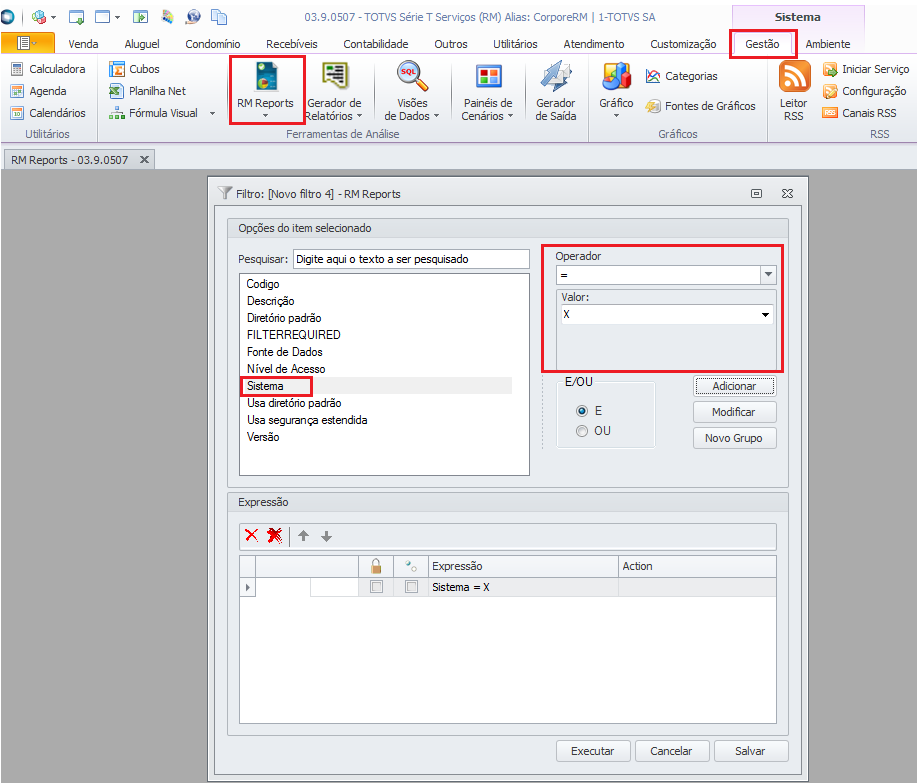
Task: Select Nível de Acesso in the list
Action: 285,368
